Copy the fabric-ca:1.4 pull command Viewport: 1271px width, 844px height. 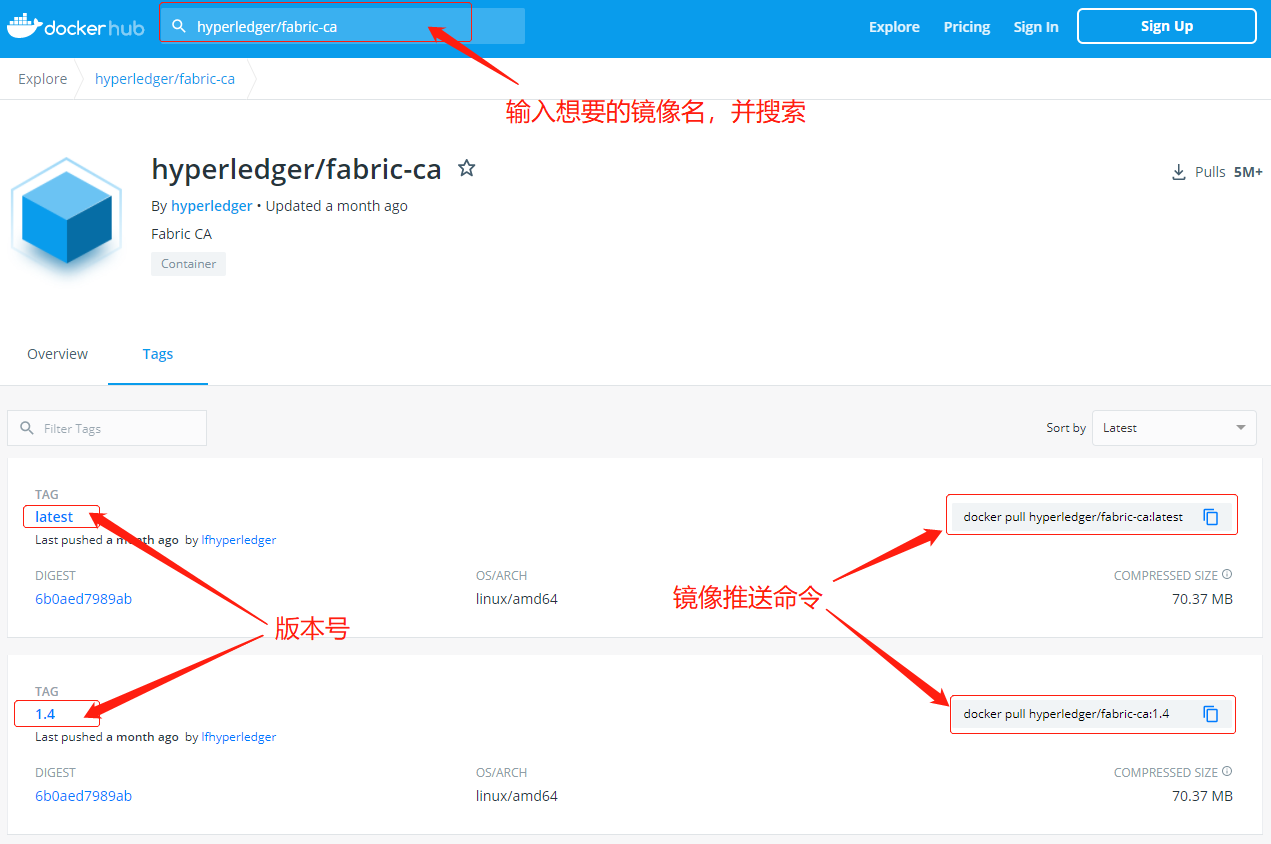coord(1211,714)
